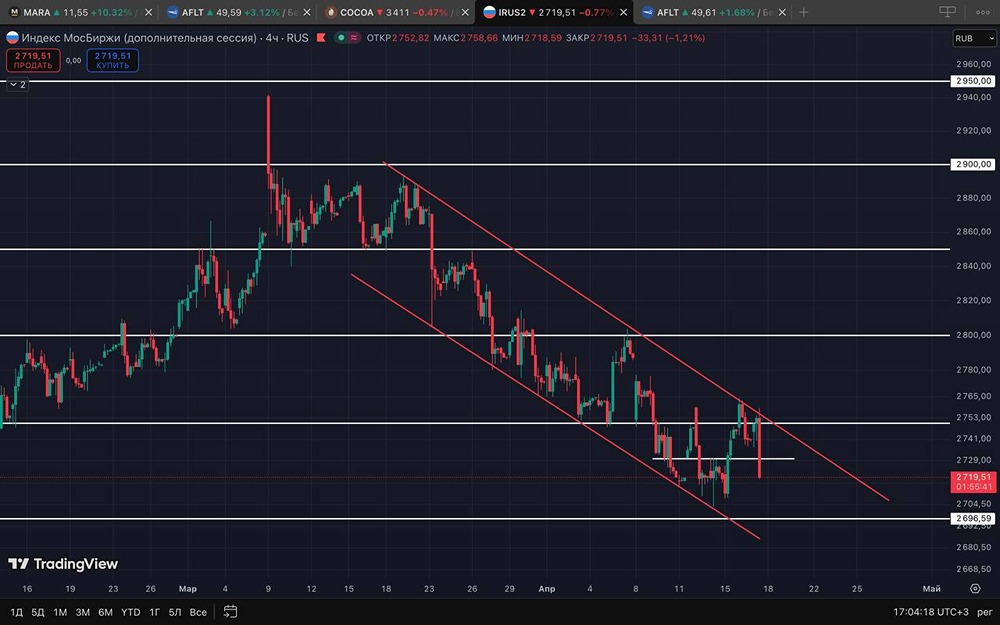
Task: Click the current price label 2719,51
Action: tap(973, 477)
